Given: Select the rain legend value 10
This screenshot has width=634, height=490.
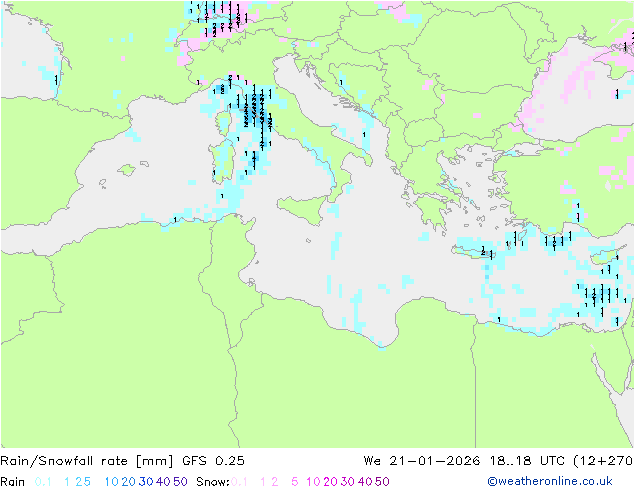Looking at the screenshot, I should tap(112, 482).
